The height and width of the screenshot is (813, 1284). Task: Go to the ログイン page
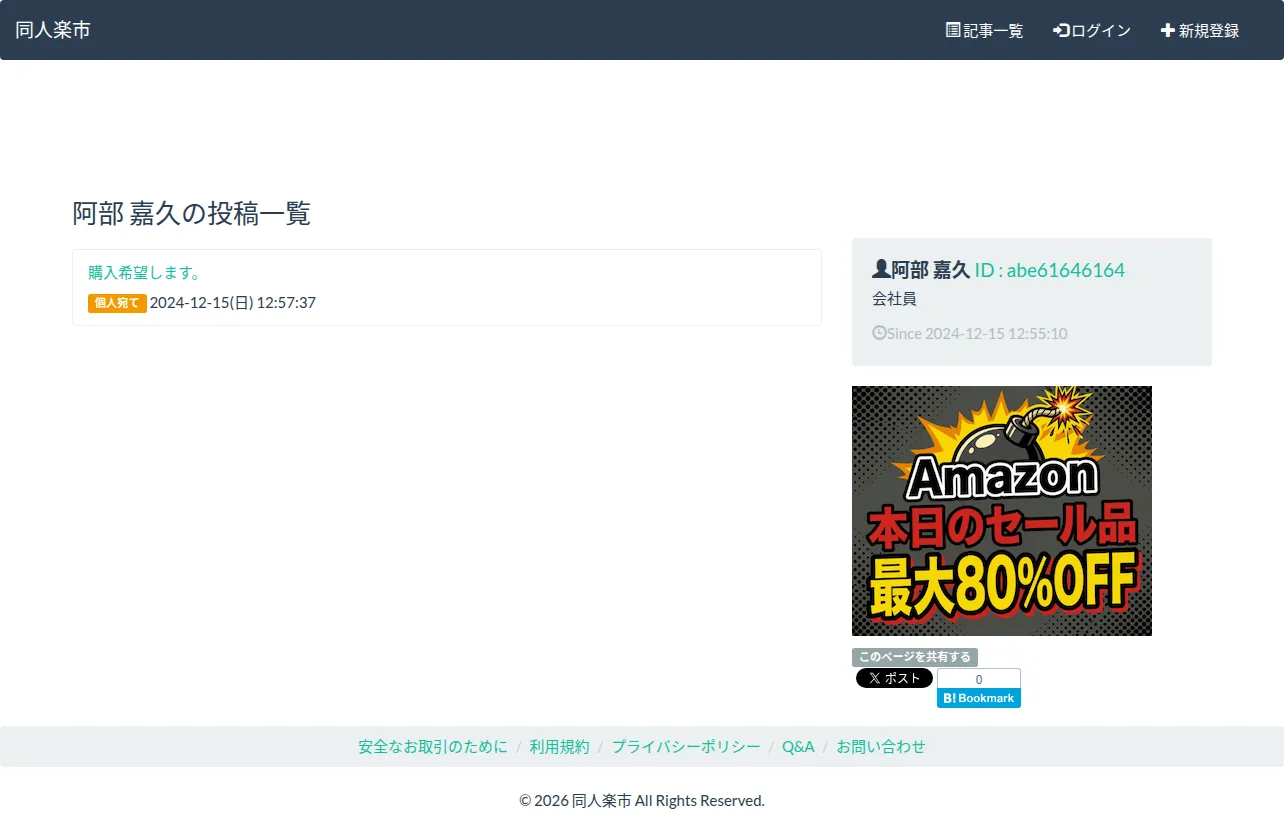pyautogui.click(x=1092, y=31)
